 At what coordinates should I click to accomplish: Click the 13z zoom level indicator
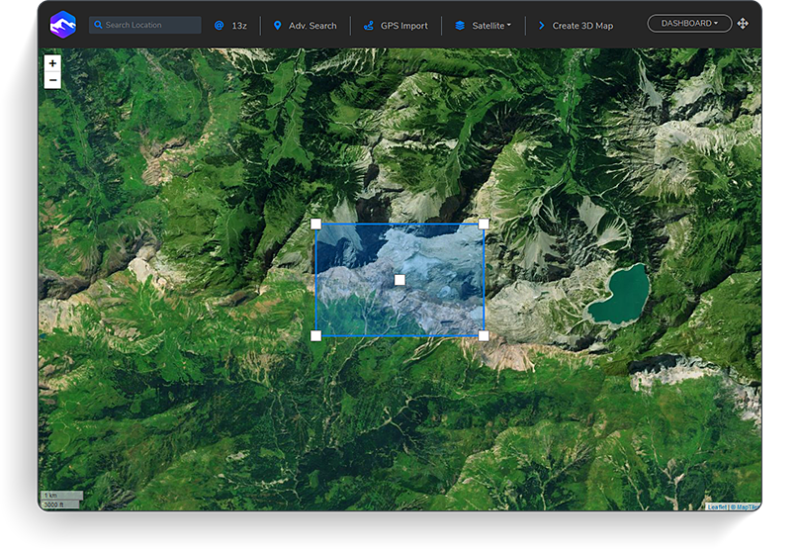click(x=239, y=26)
